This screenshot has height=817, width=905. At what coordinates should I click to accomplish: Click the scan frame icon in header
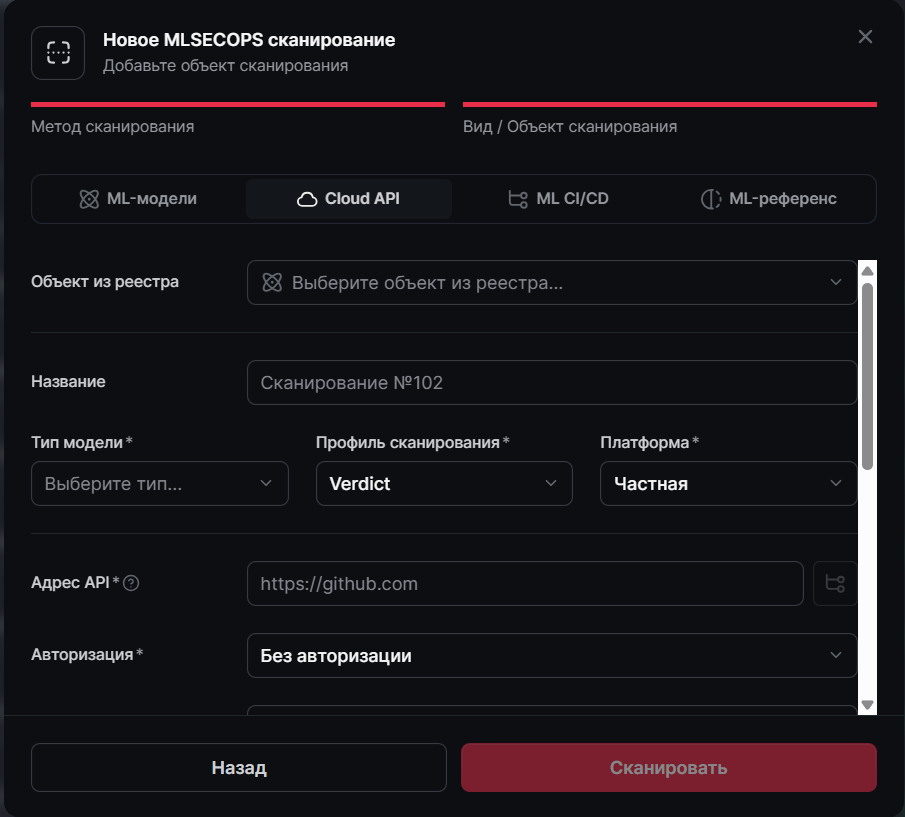click(58, 53)
